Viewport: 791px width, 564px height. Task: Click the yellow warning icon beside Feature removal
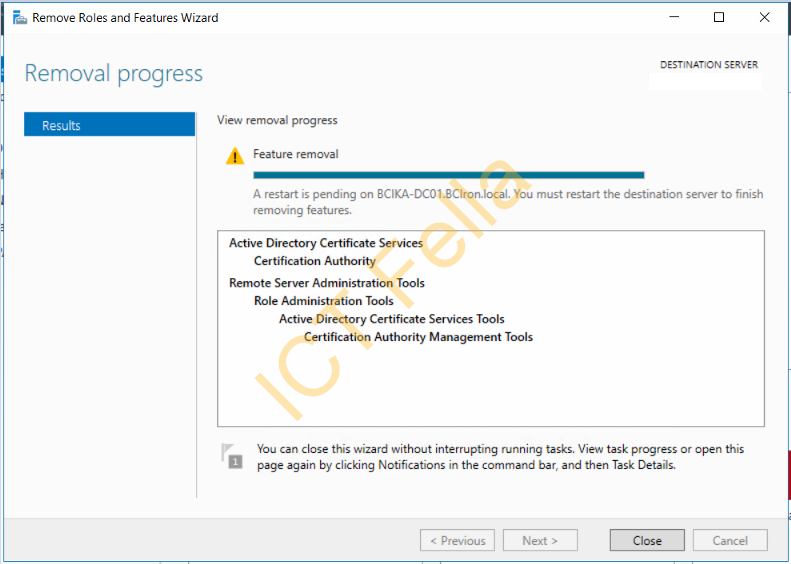click(x=235, y=156)
